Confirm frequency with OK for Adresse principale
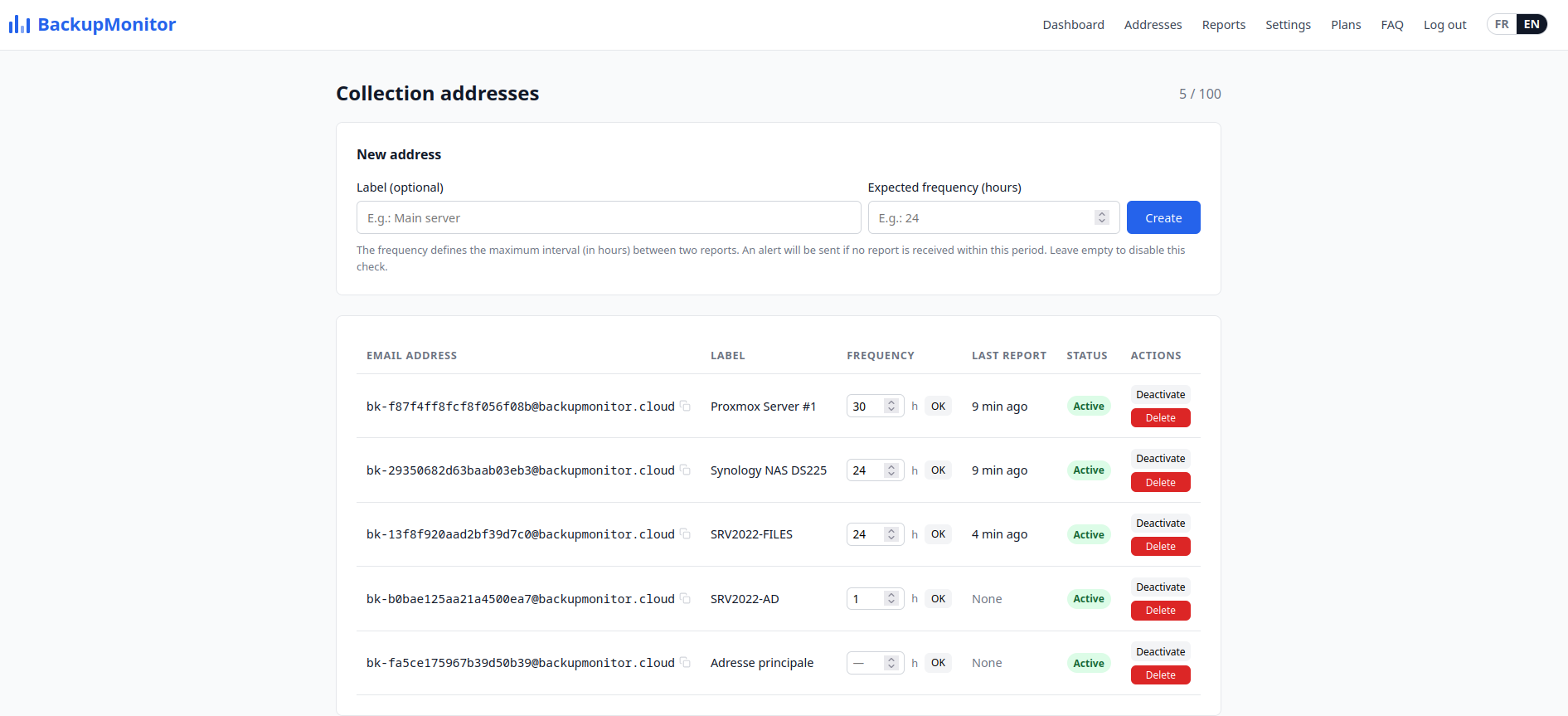1568x716 pixels. click(x=938, y=662)
